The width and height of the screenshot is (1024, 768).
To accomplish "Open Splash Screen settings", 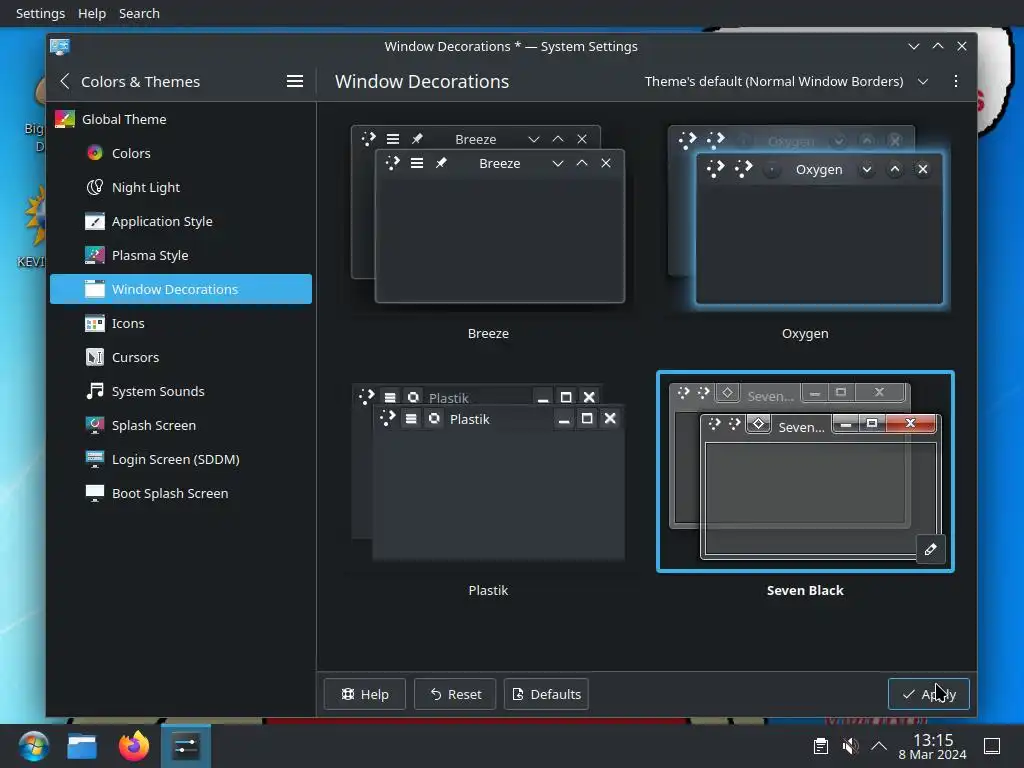I will click(181, 424).
